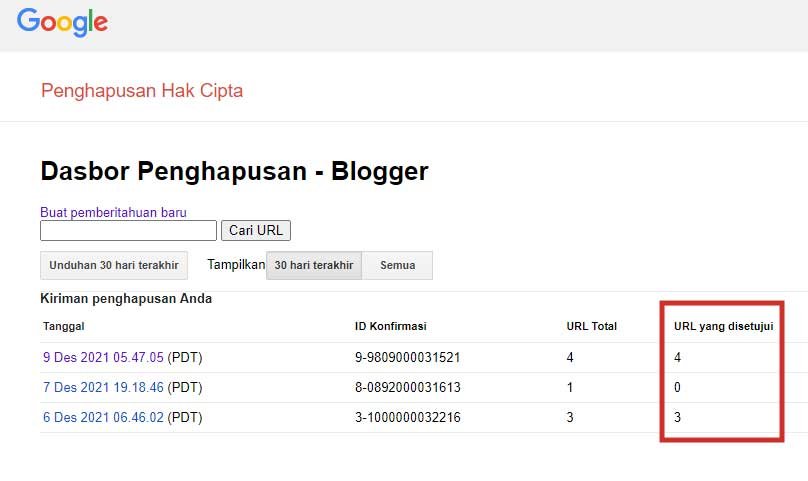Open the 'Buat pemberitahuan baru' link
This screenshot has height=481, width=808.
[x=113, y=212]
